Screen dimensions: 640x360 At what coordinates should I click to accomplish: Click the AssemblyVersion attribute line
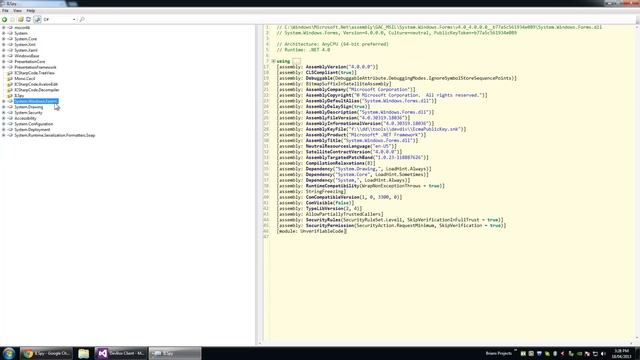coord(327,67)
